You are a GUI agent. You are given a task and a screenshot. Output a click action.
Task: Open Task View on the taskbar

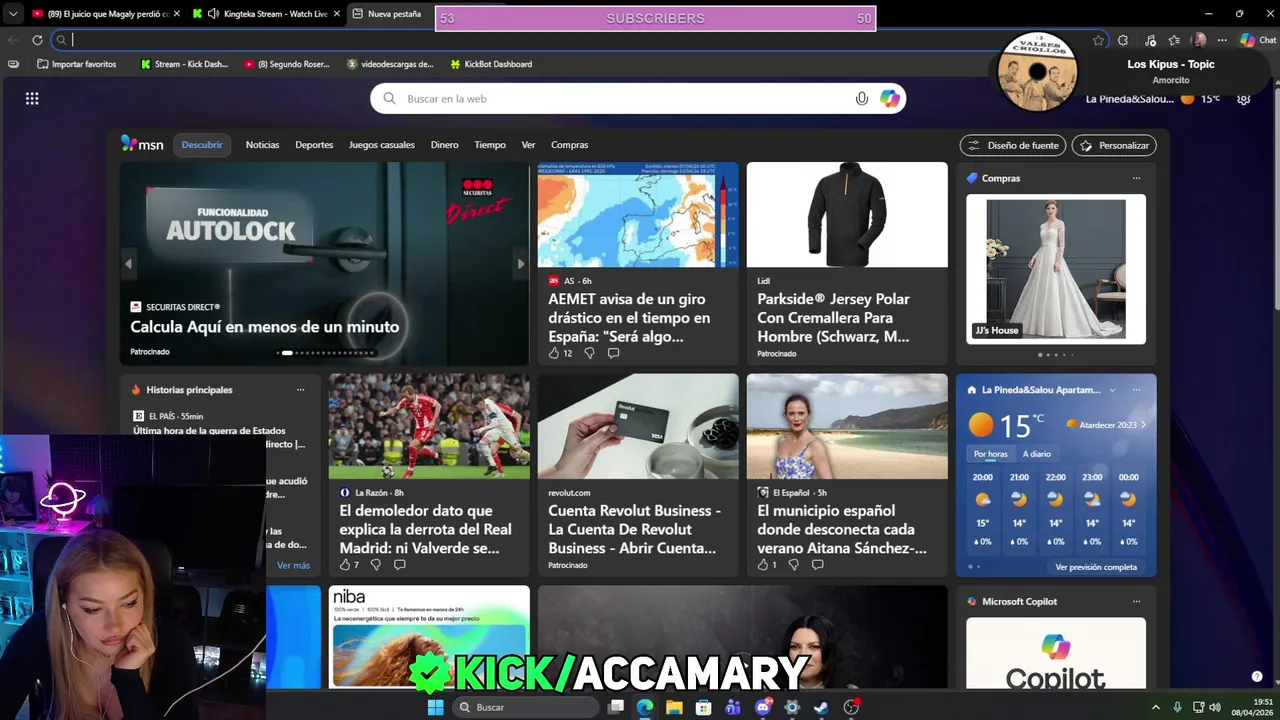tap(616, 707)
